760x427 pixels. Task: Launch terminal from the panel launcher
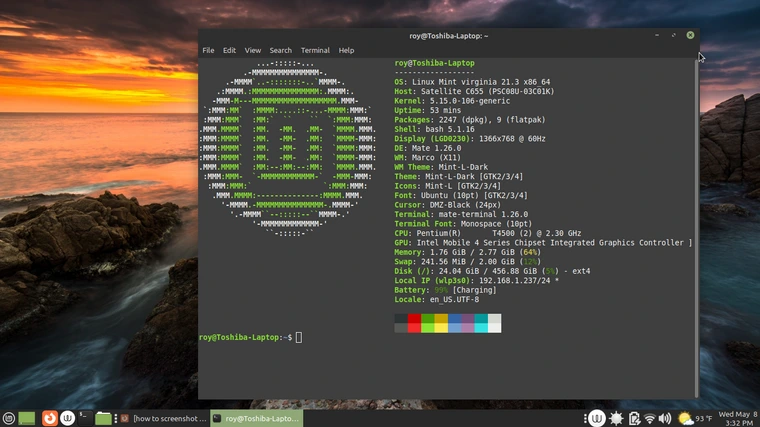pos(84,418)
